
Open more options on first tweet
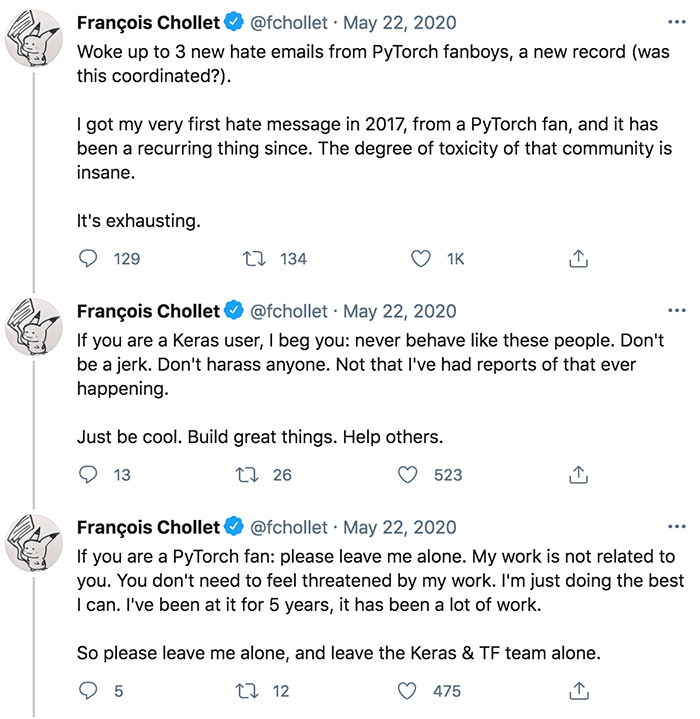coord(676,22)
